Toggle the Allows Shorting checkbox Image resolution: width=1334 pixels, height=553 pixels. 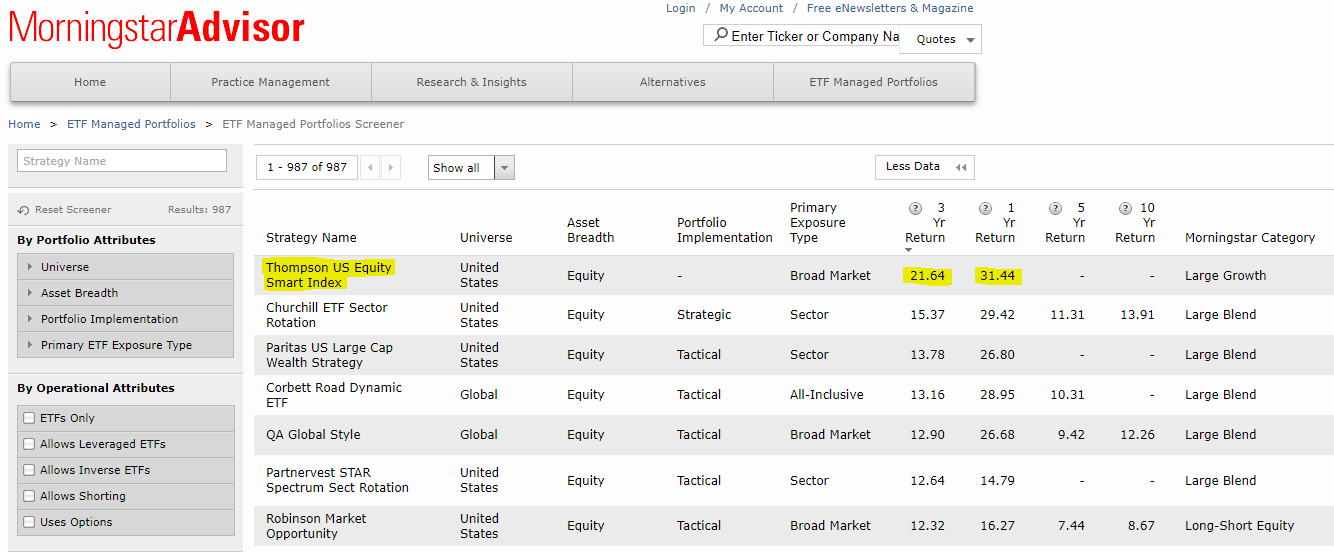(x=29, y=496)
